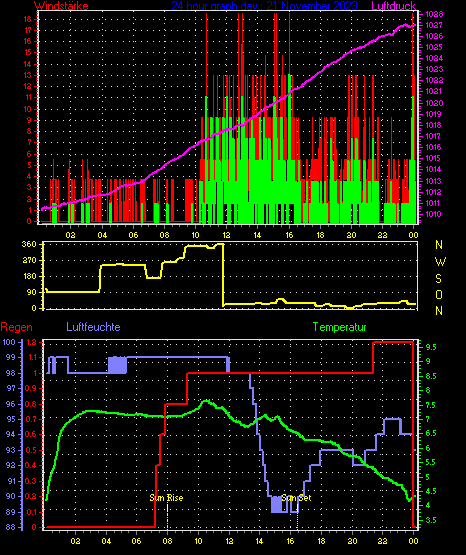Click the 00 hour tick under bottom chart

[413, 541]
